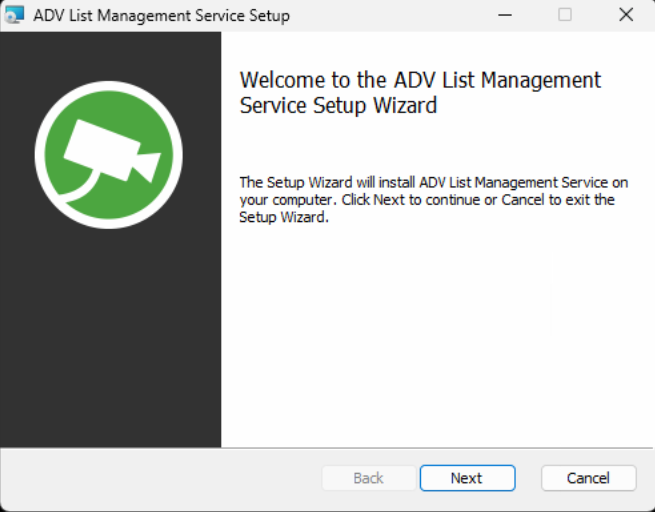This screenshot has height=512, width=655.
Task: Click the grey footer area left of Back
Action: click(160, 478)
